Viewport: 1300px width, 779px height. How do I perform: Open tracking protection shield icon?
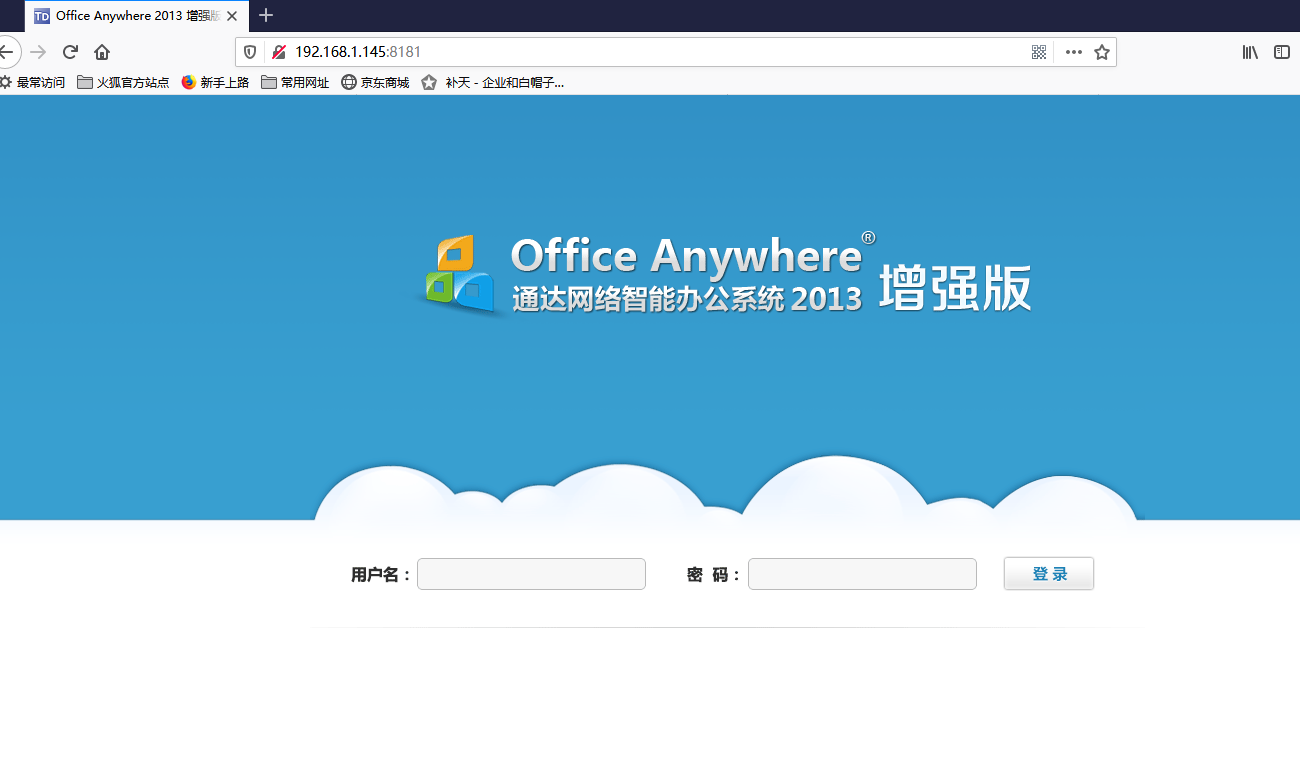point(250,52)
